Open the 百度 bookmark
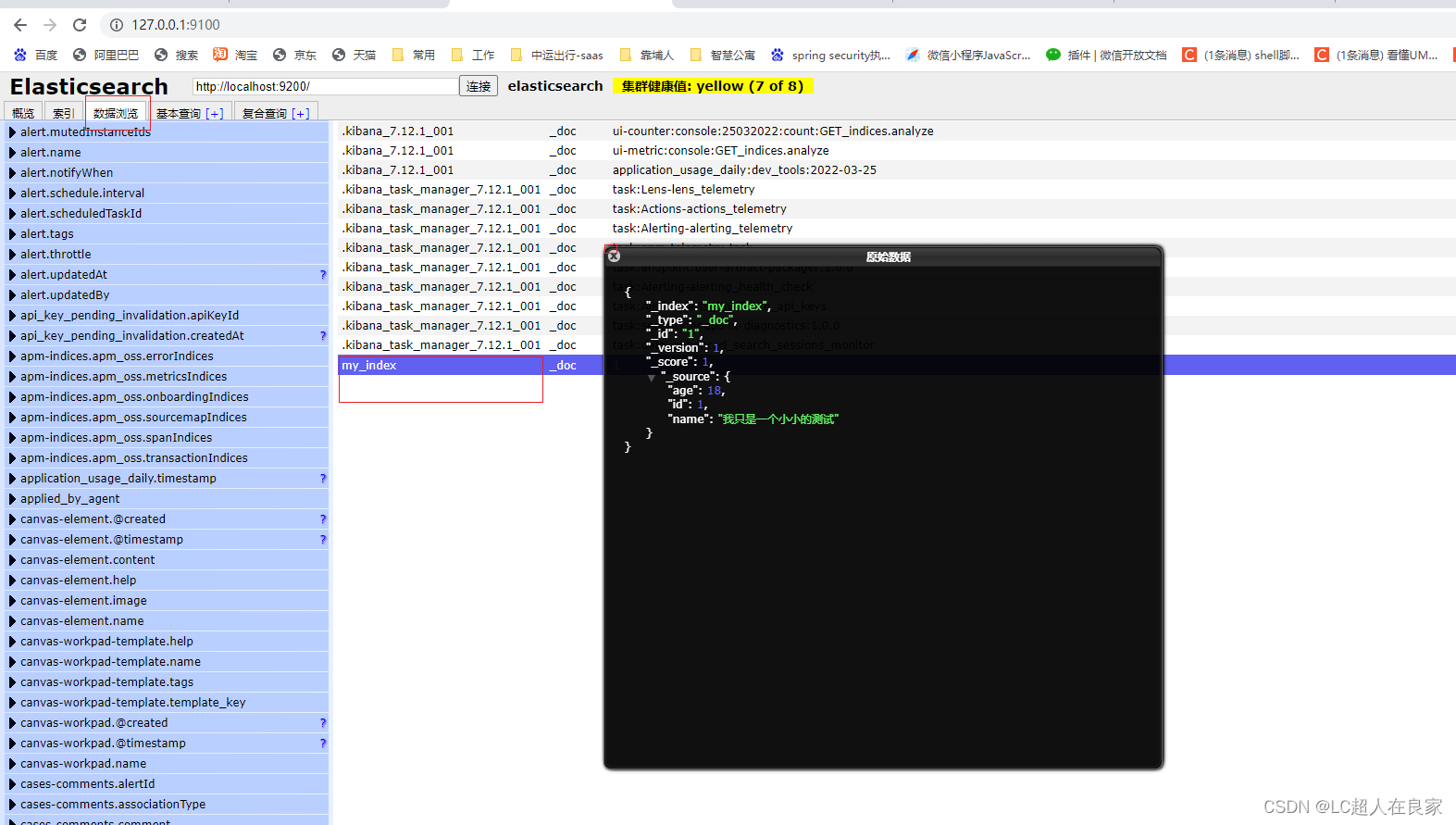 [x=36, y=56]
